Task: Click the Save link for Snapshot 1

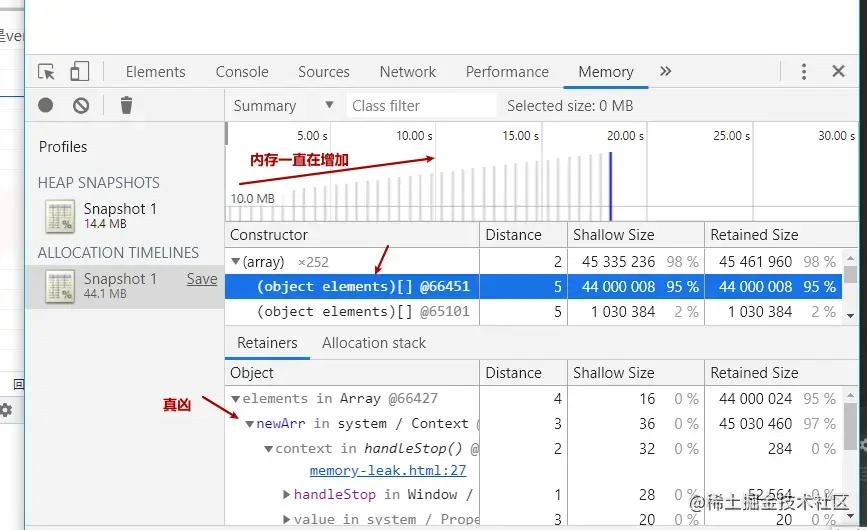Action: tap(202, 279)
